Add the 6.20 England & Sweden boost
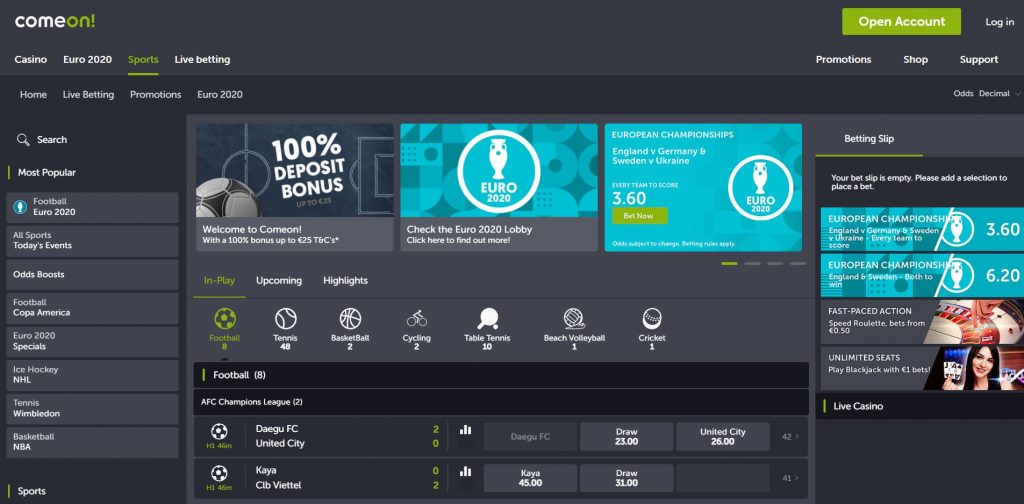The image size is (1024, 504). (x=922, y=276)
